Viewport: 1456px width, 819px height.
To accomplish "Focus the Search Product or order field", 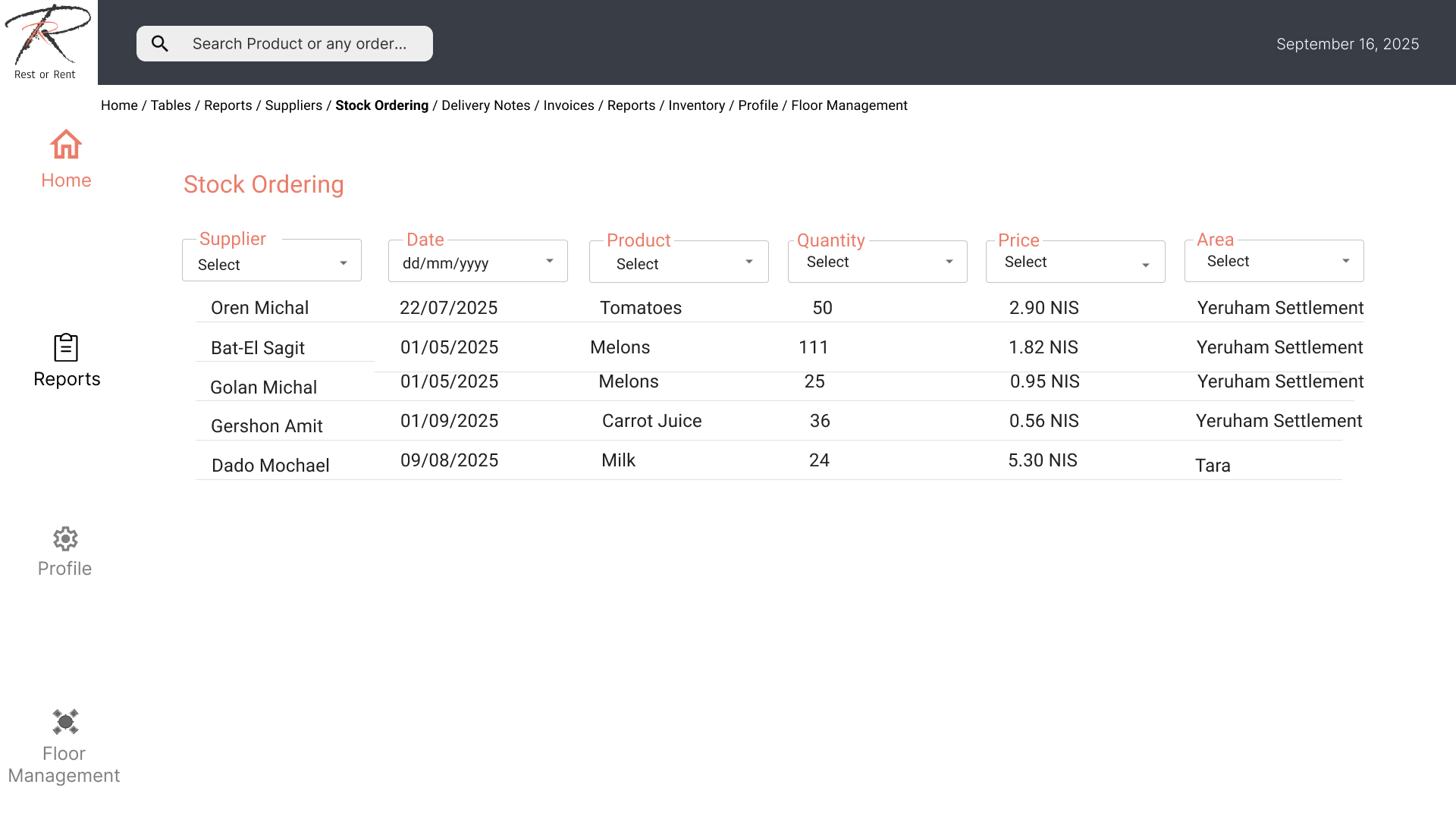I will pyautogui.click(x=300, y=44).
